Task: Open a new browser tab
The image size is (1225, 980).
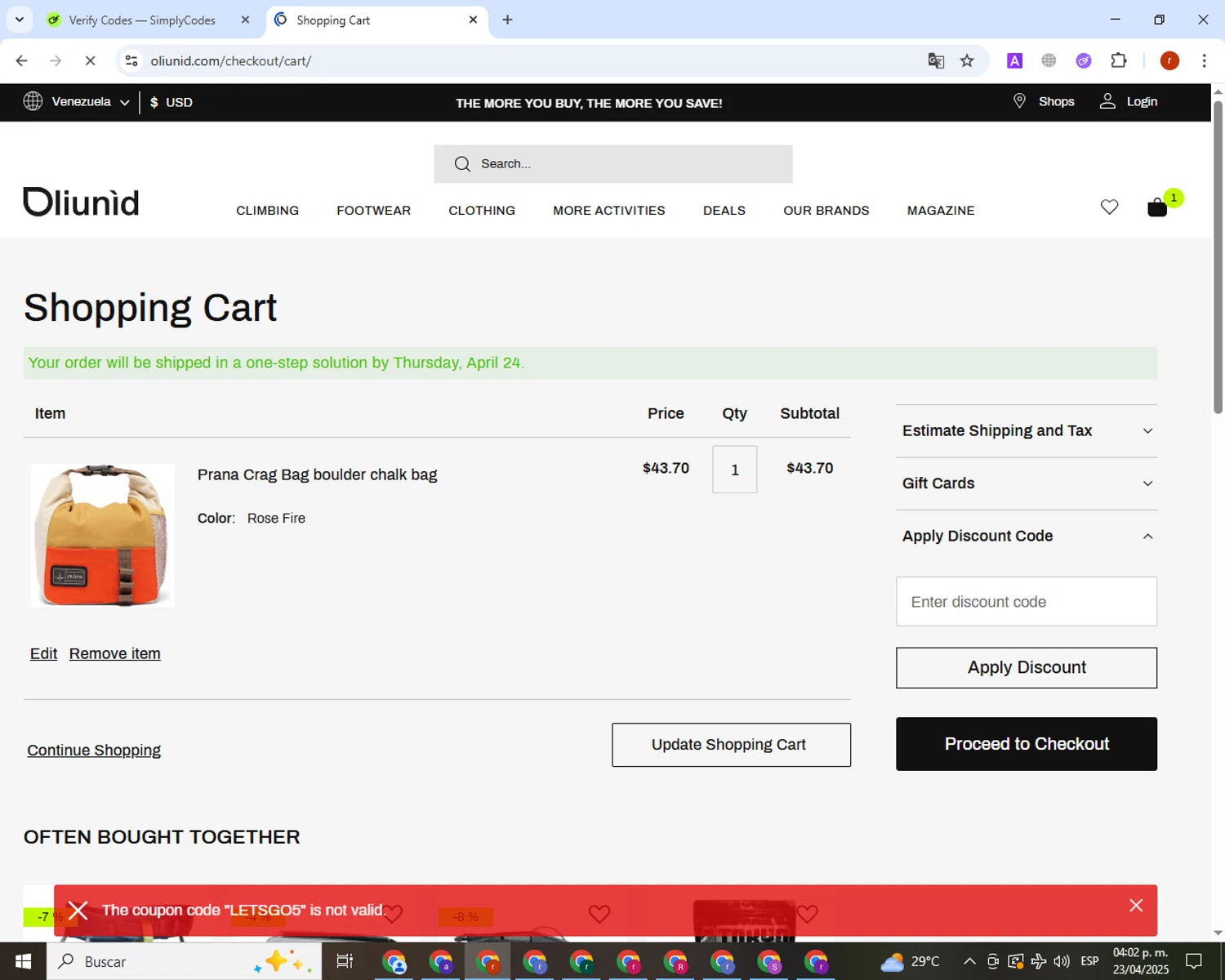Action: [507, 20]
